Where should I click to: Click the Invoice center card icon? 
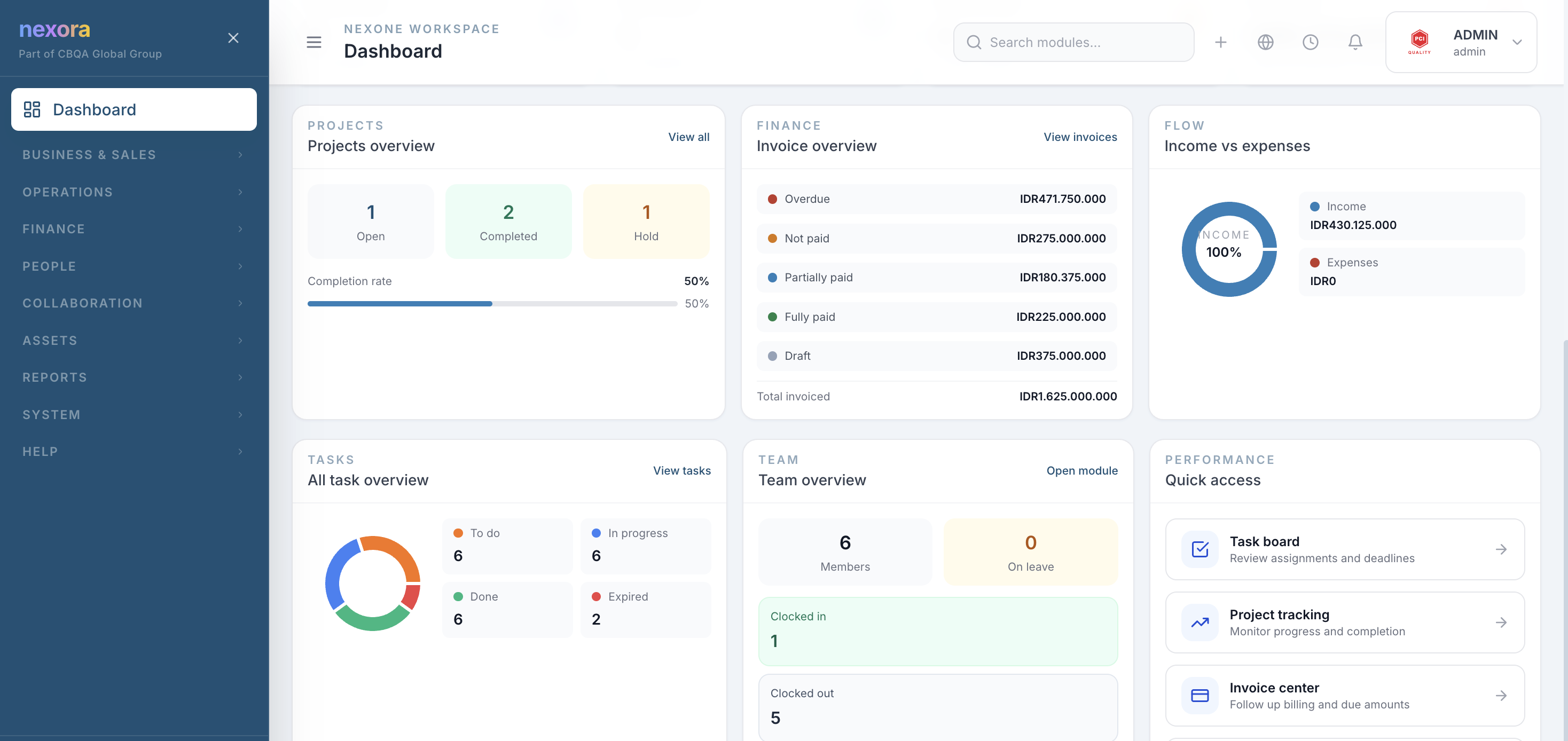coord(1199,696)
